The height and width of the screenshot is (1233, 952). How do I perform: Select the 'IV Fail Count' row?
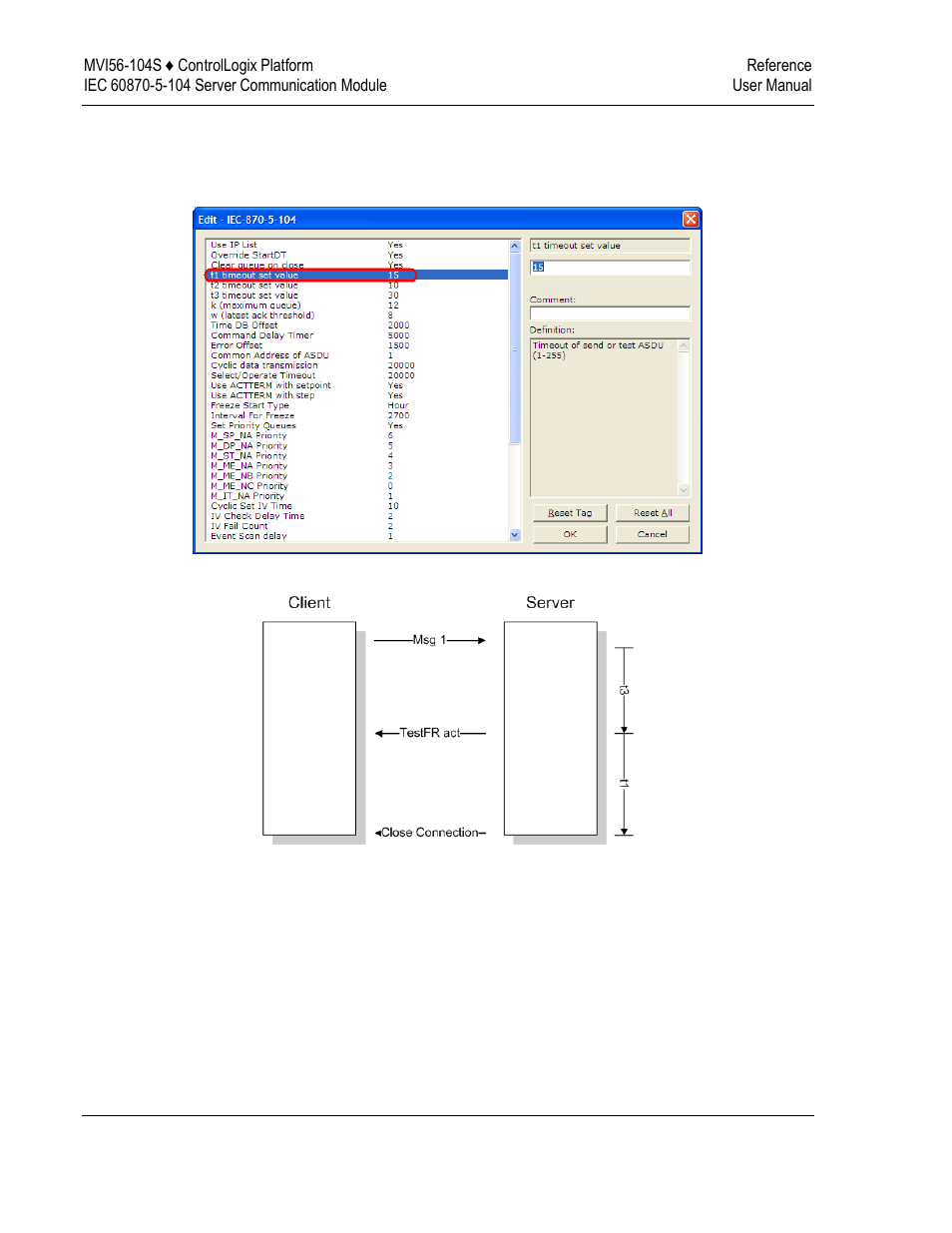(x=357, y=526)
